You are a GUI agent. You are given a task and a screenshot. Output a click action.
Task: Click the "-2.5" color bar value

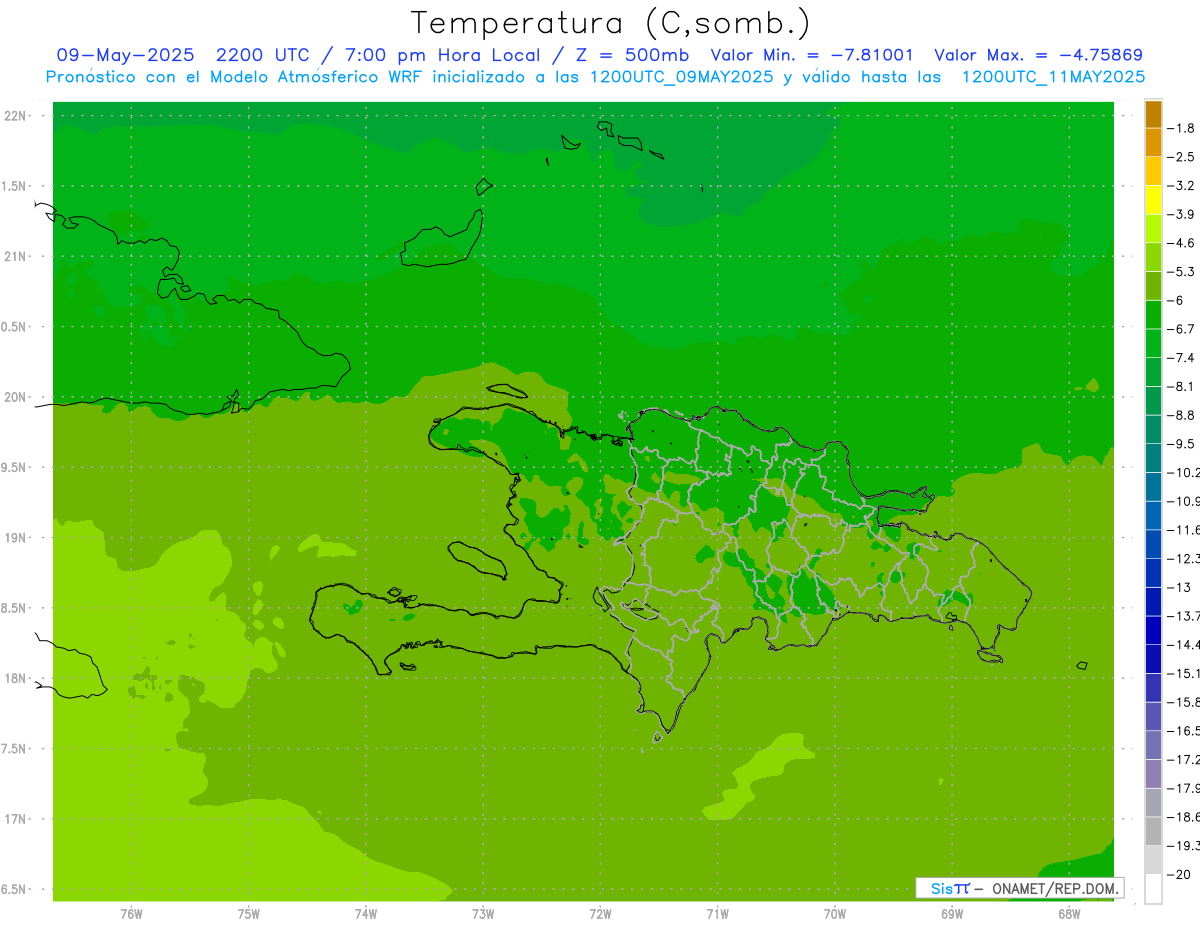1183,157
